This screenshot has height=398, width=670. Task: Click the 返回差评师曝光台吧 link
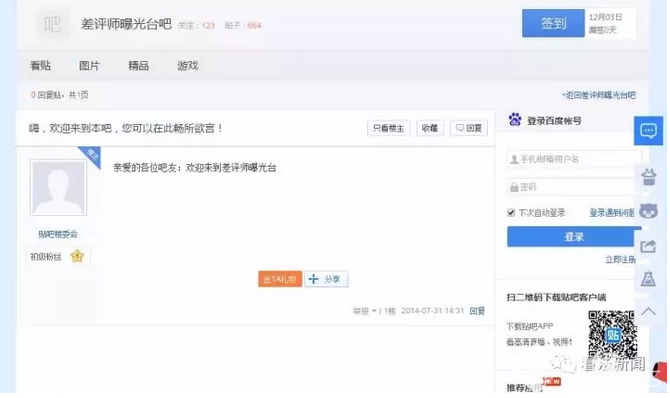599,95
